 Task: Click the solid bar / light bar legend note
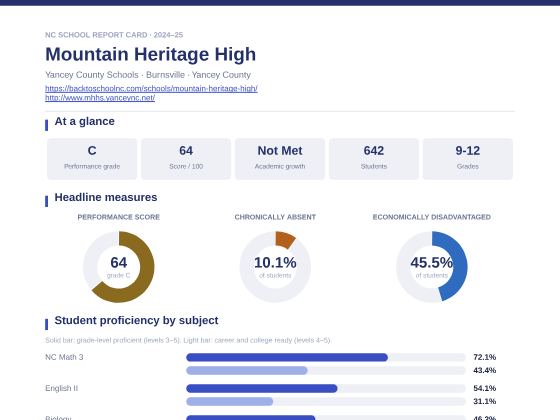click(188, 340)
